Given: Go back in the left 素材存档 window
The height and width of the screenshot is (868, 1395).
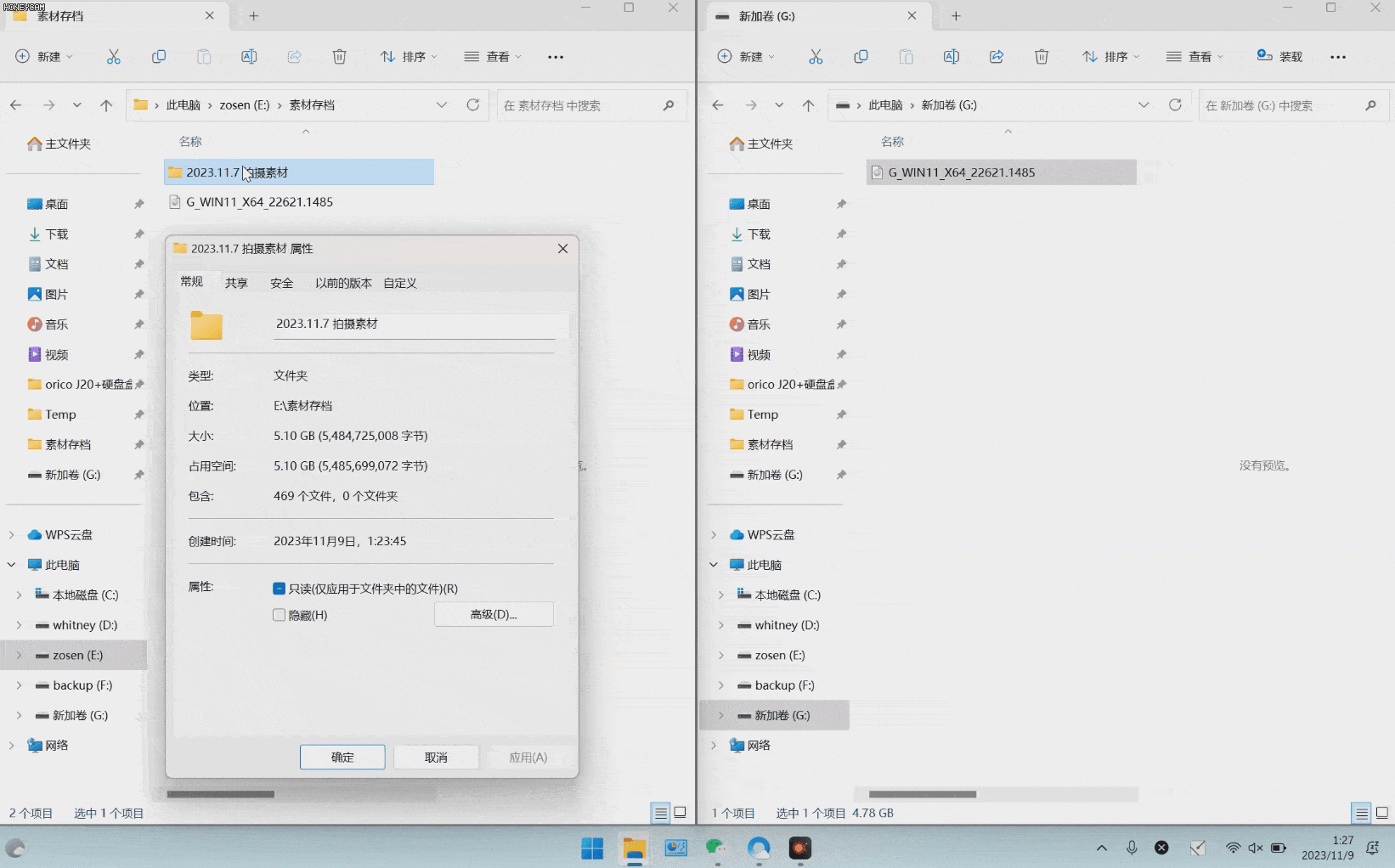Looking at the screenshot, I should (16, 105).
